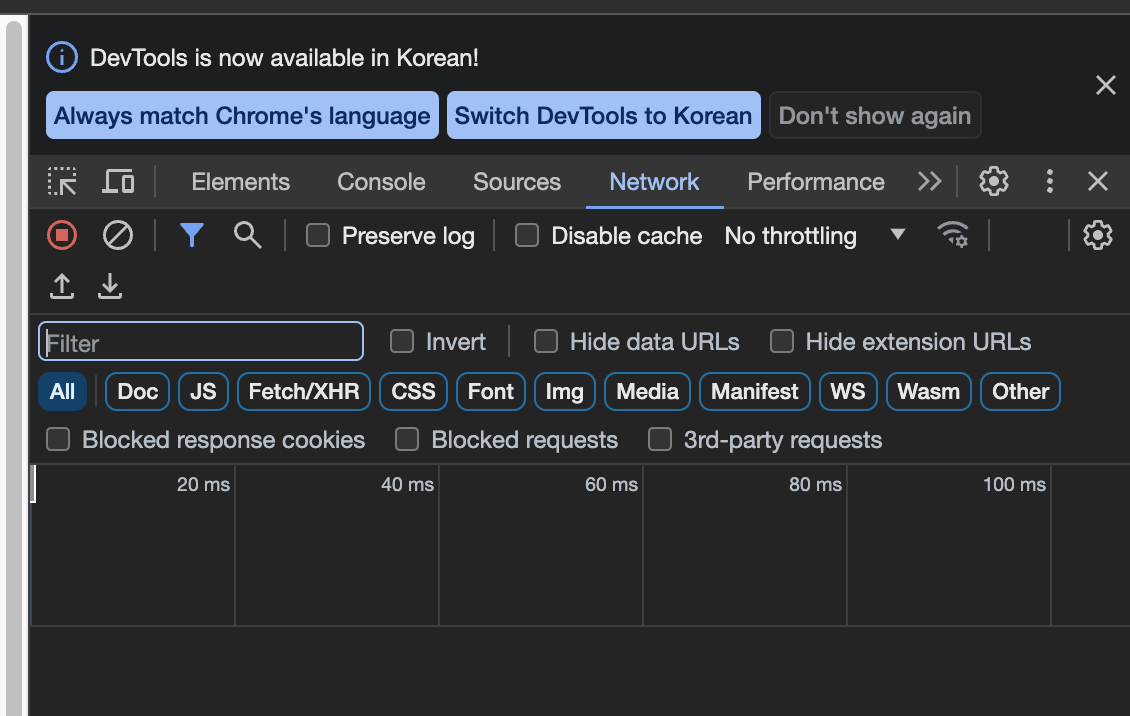Clear the network log

[117, 236]
